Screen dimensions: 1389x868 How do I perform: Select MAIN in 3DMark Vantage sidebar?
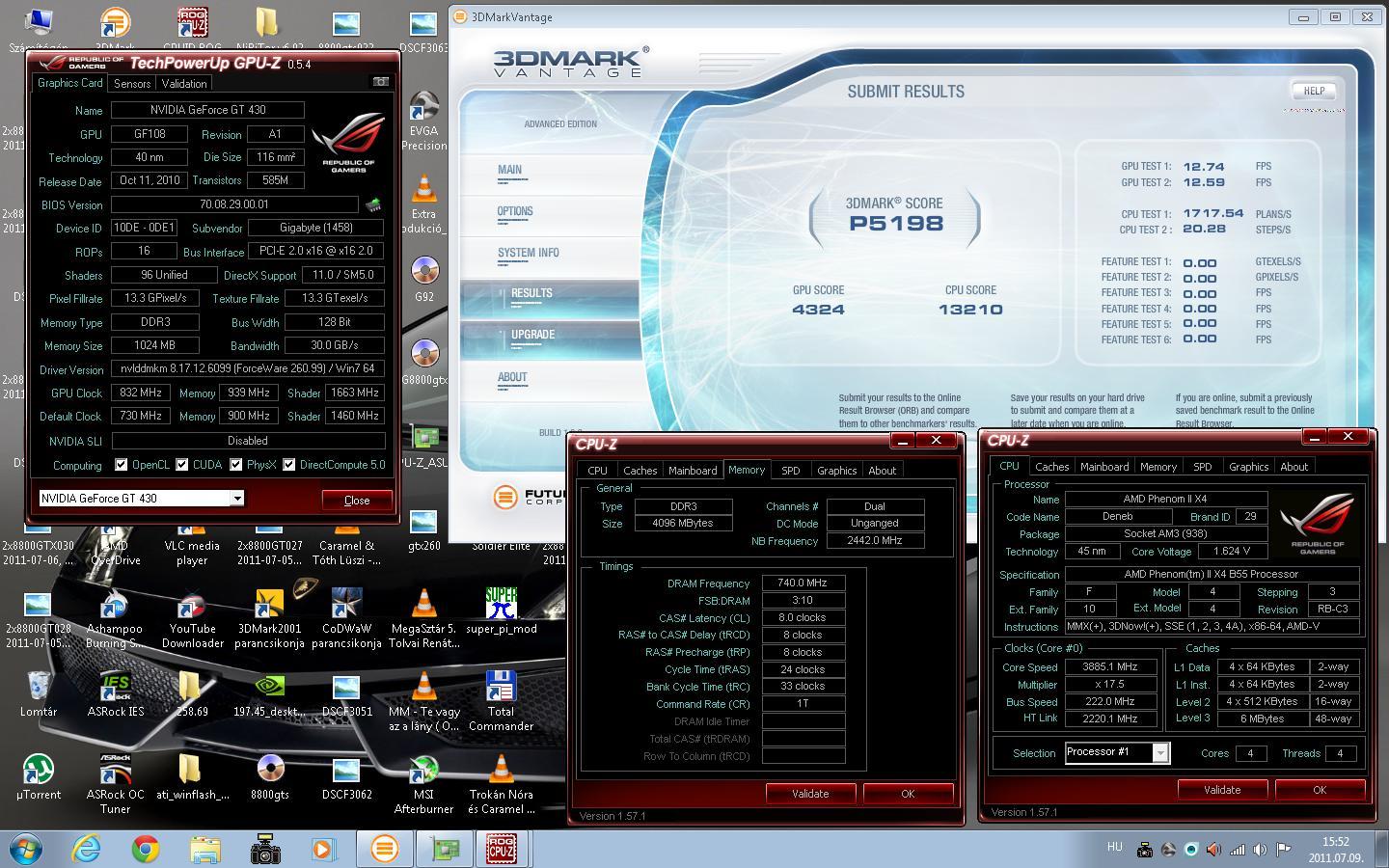pos(509,170)
